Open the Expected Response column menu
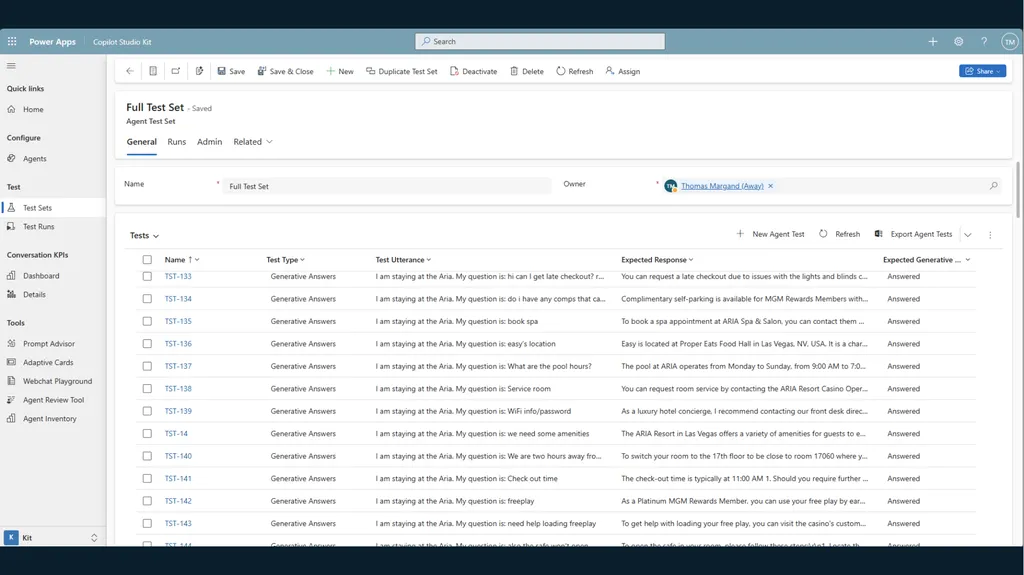This screenshot has width=1024, height=575. pos(657,259)
